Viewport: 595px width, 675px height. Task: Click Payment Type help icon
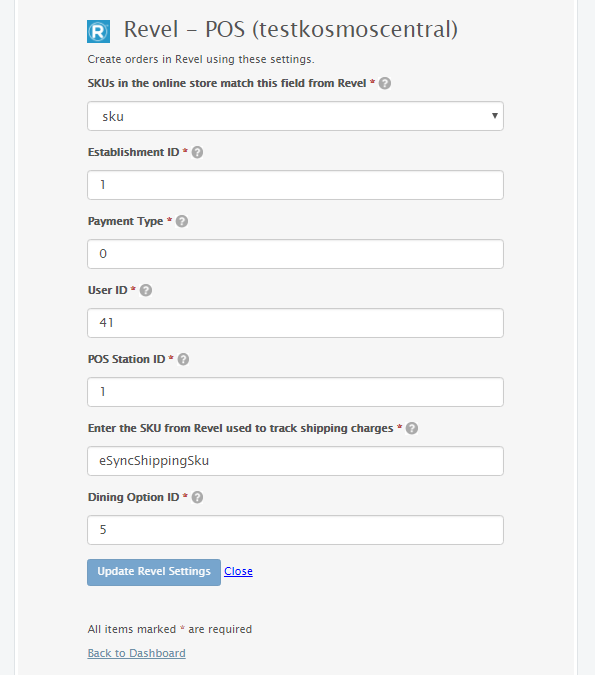coord(182,221)
